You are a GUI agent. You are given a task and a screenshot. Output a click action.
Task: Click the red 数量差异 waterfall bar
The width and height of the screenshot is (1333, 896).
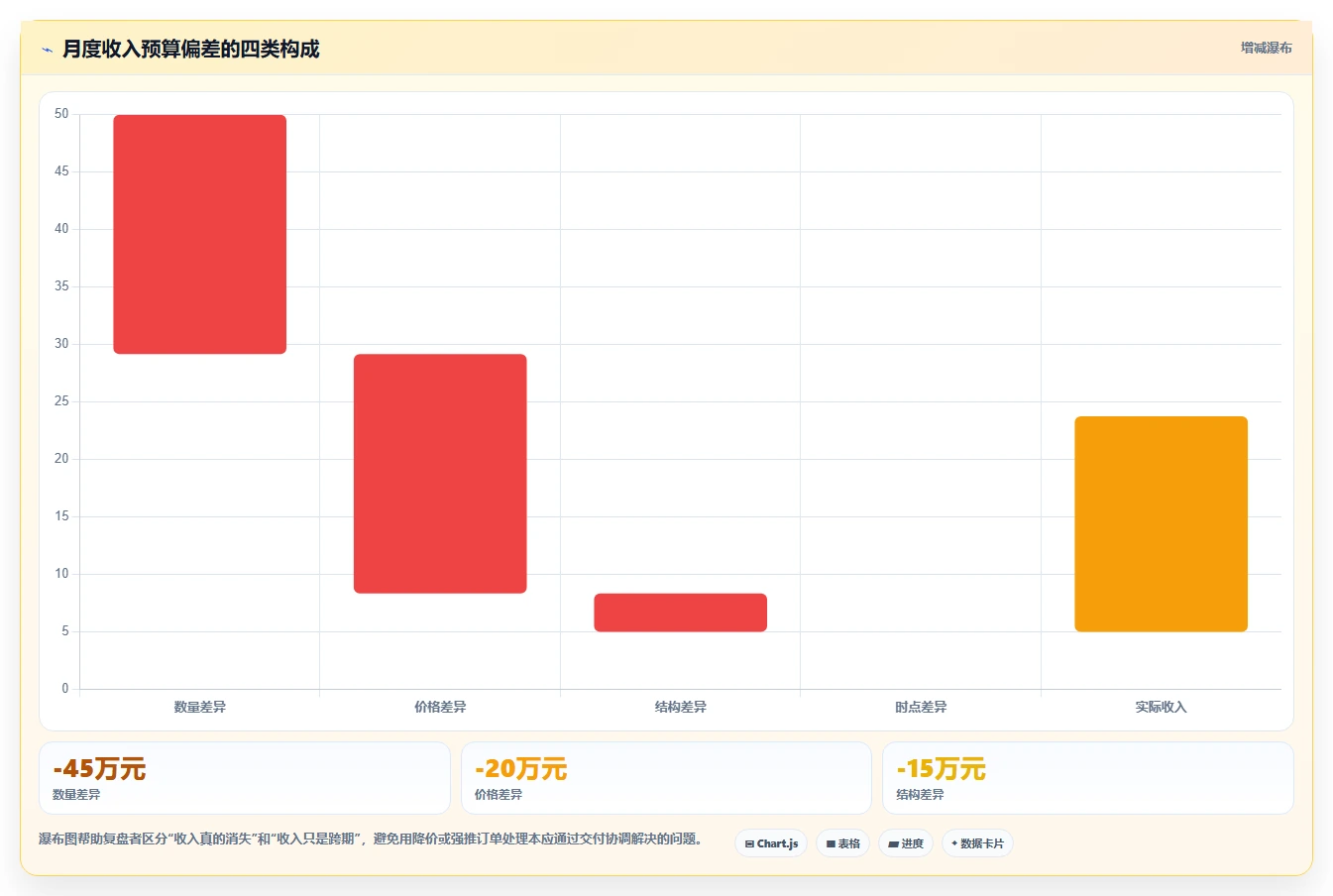(x=200, y=234)
